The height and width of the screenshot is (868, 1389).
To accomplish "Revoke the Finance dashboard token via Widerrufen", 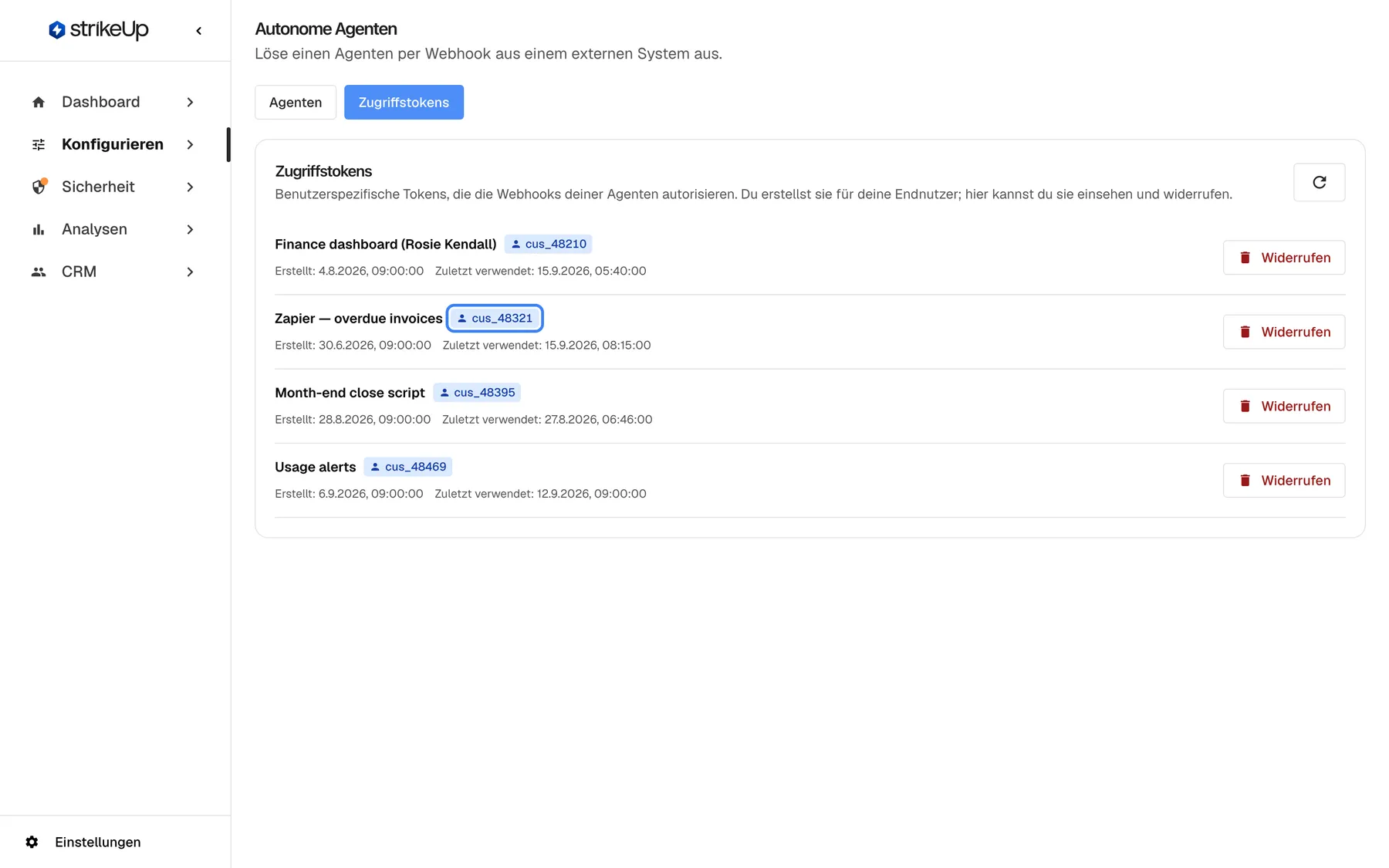I will click(1284, 258).
